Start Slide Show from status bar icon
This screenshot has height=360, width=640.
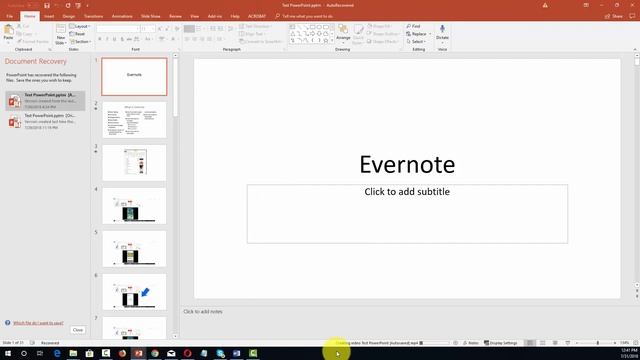click(x=568, y=343)
